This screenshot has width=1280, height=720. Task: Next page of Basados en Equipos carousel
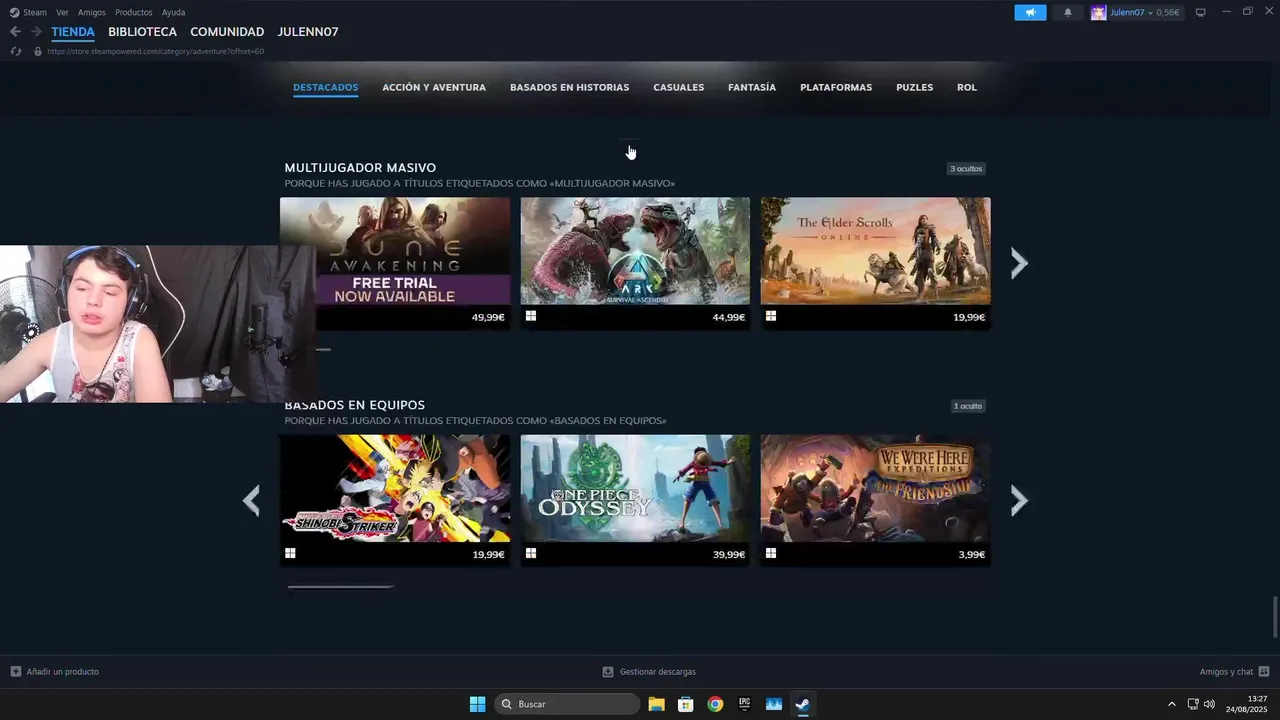pyautogui.click(x=1019, y=500)
